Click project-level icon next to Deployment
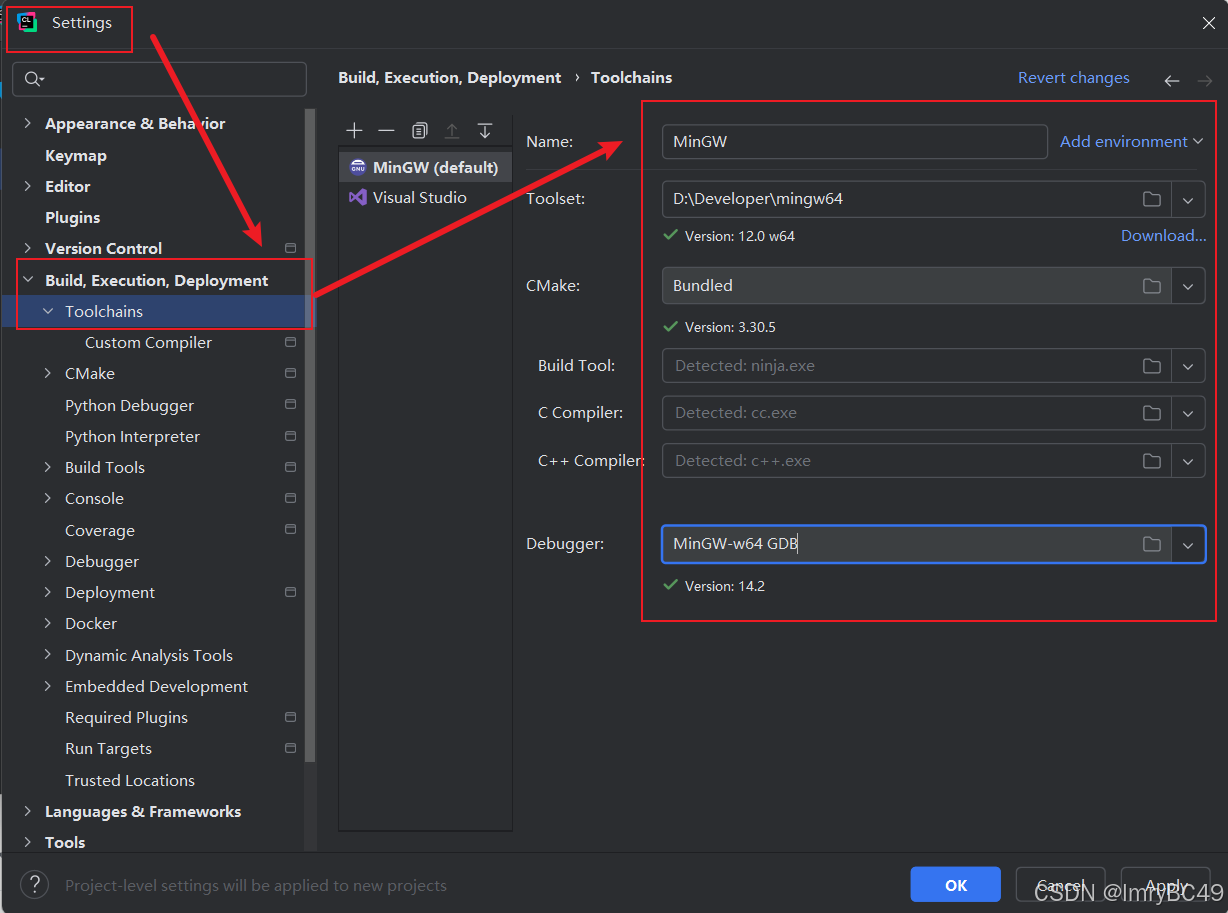The width and height of the screenshot is (1228, 913). tap(291, 592)
